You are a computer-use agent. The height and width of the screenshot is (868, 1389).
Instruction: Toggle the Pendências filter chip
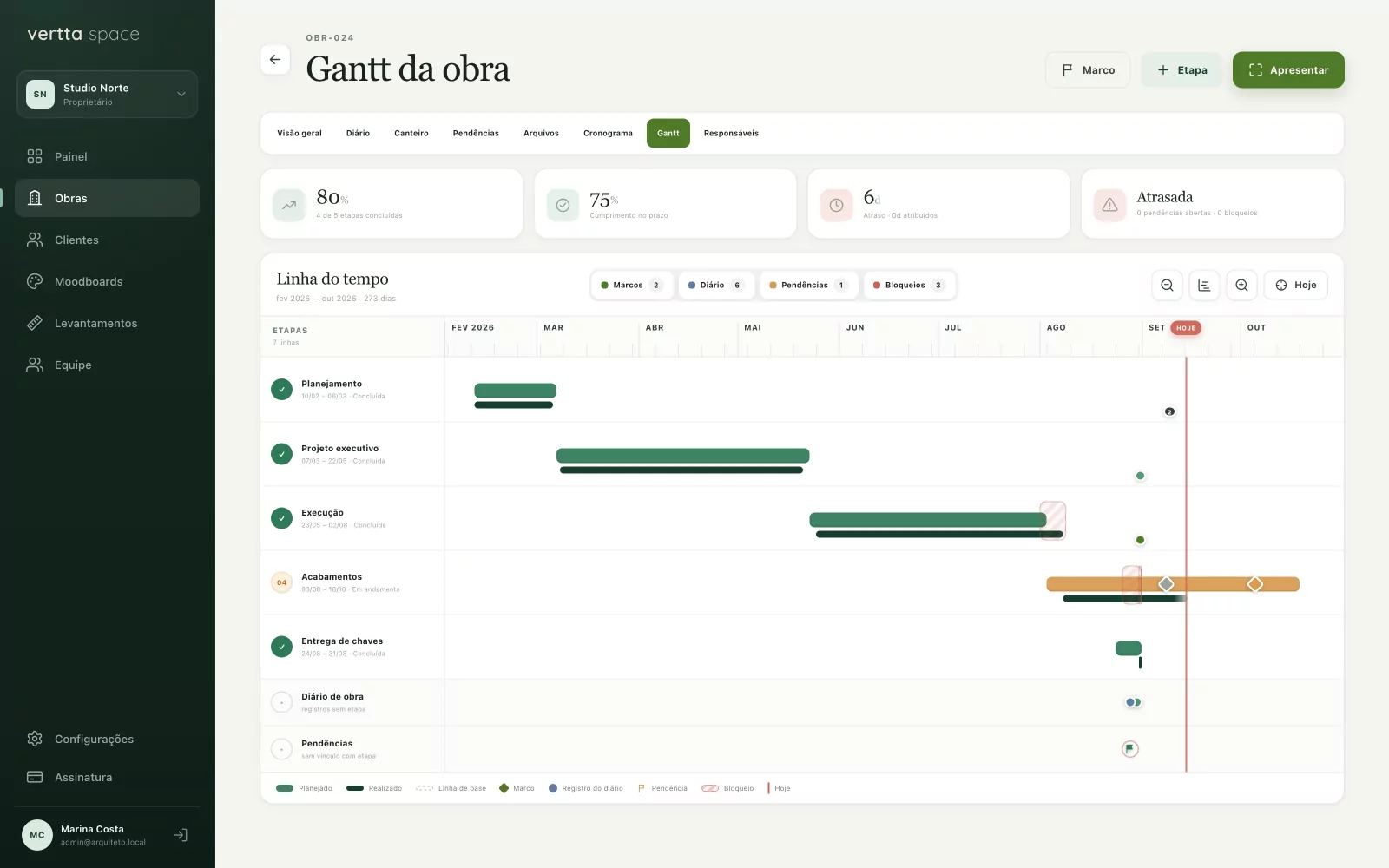click(809, 285)
